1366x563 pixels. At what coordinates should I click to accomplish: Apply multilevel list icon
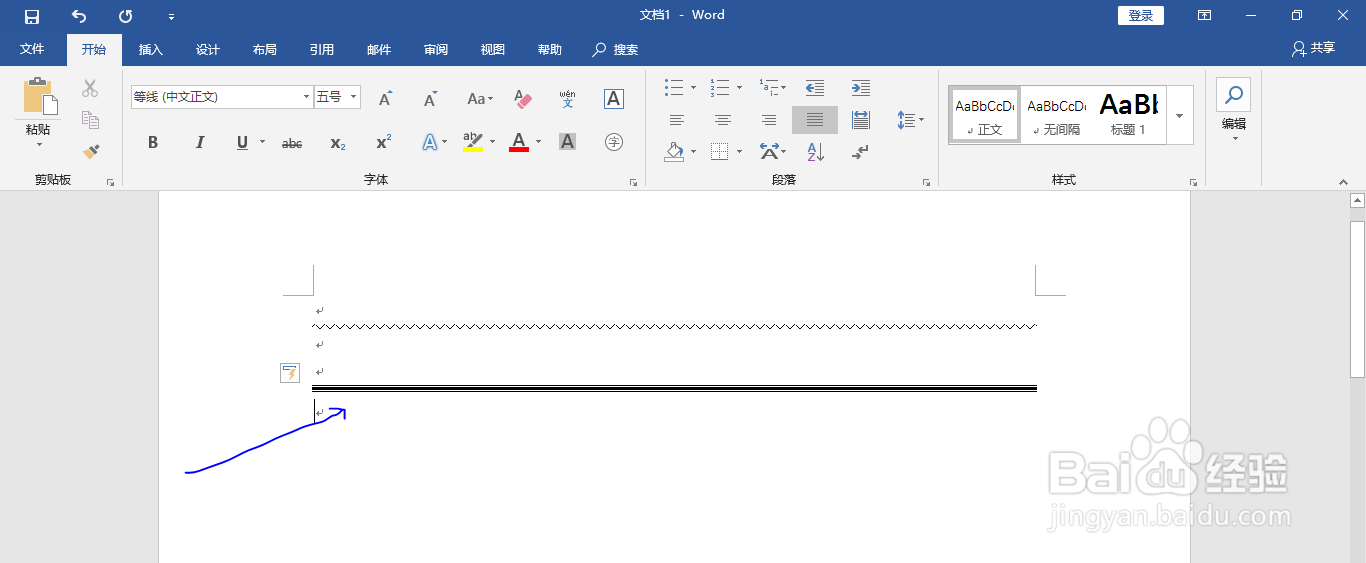click(x=768, y=88)
